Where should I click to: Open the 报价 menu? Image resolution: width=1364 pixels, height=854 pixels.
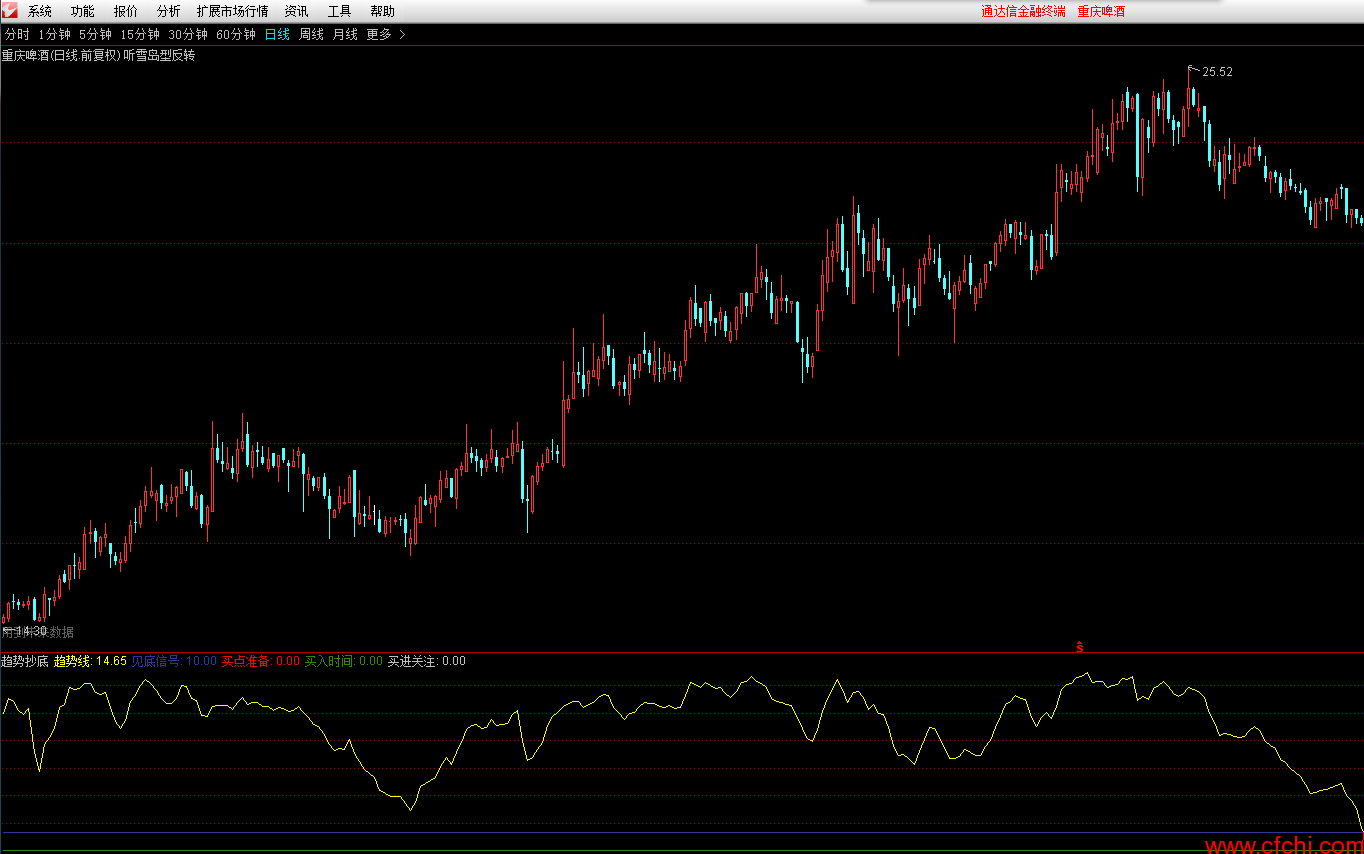[x=126, y=12]
